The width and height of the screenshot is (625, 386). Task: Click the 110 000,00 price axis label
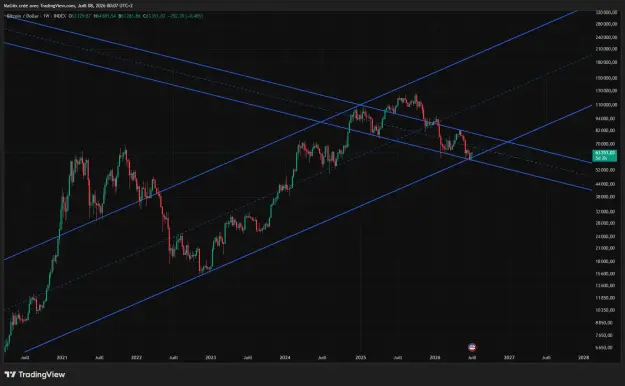(606, 105)
